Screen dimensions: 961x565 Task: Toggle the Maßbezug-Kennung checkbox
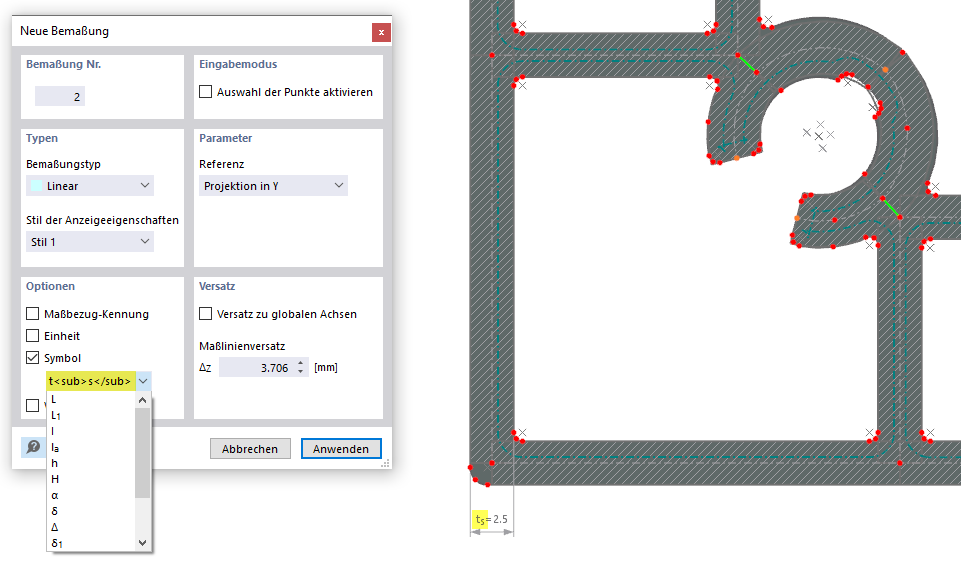pos(32,314)
